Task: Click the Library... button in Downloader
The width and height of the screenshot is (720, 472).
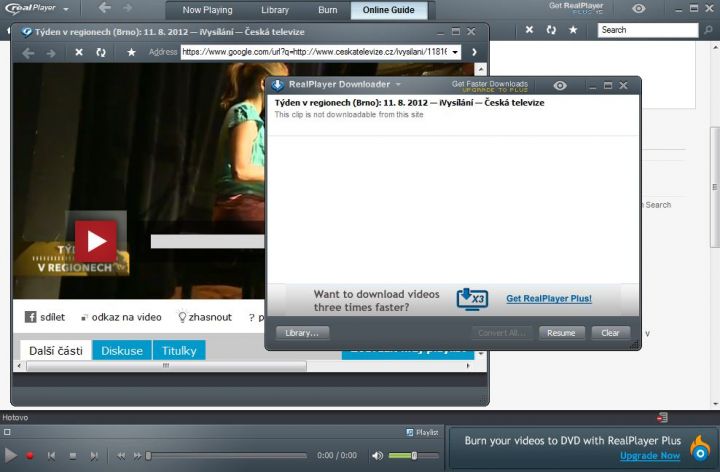Action: (302, 333)
